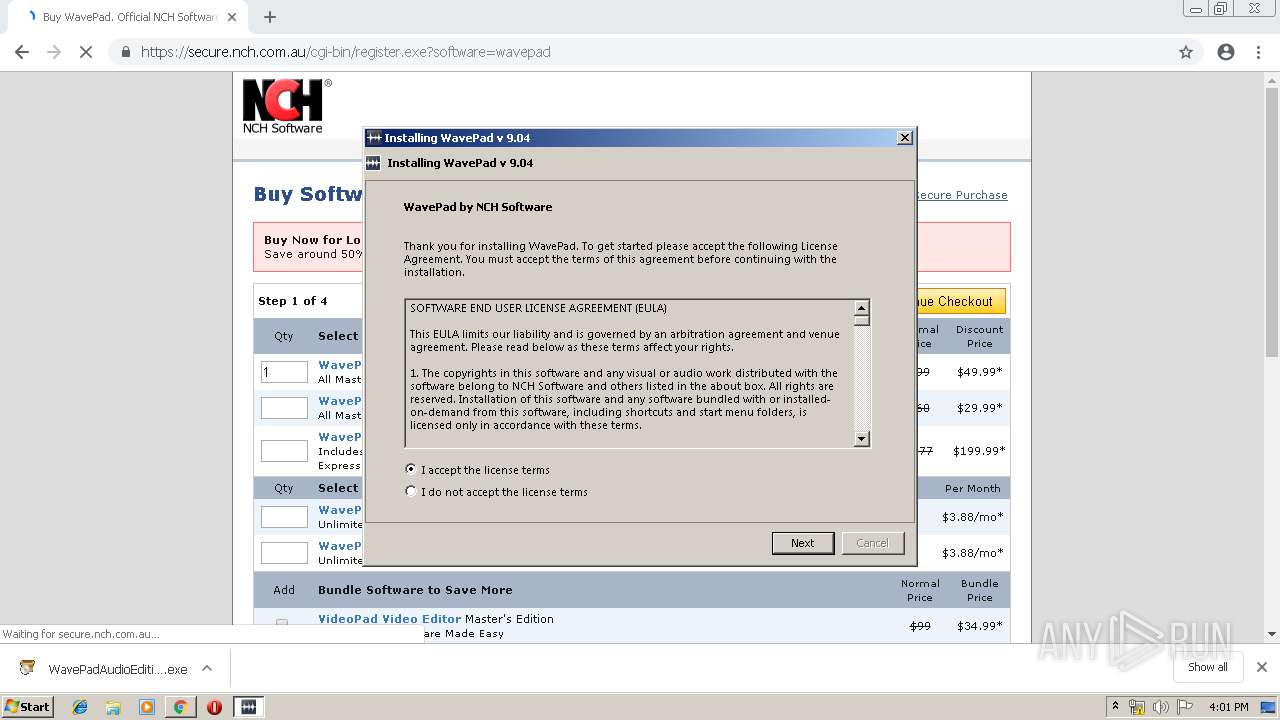Viewport: 1280px width, 720px height.
Task: Click the $34.99* bundle price
Action: (979, 626)
